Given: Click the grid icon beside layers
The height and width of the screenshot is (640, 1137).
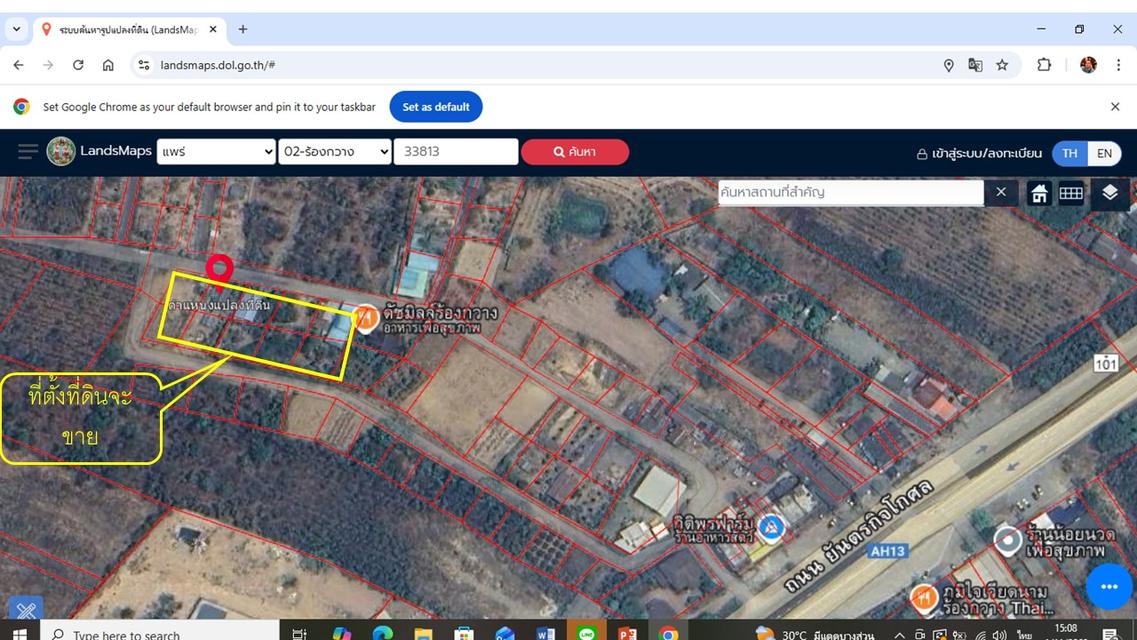Looking at the screenshot, I should click(1071, 193).
